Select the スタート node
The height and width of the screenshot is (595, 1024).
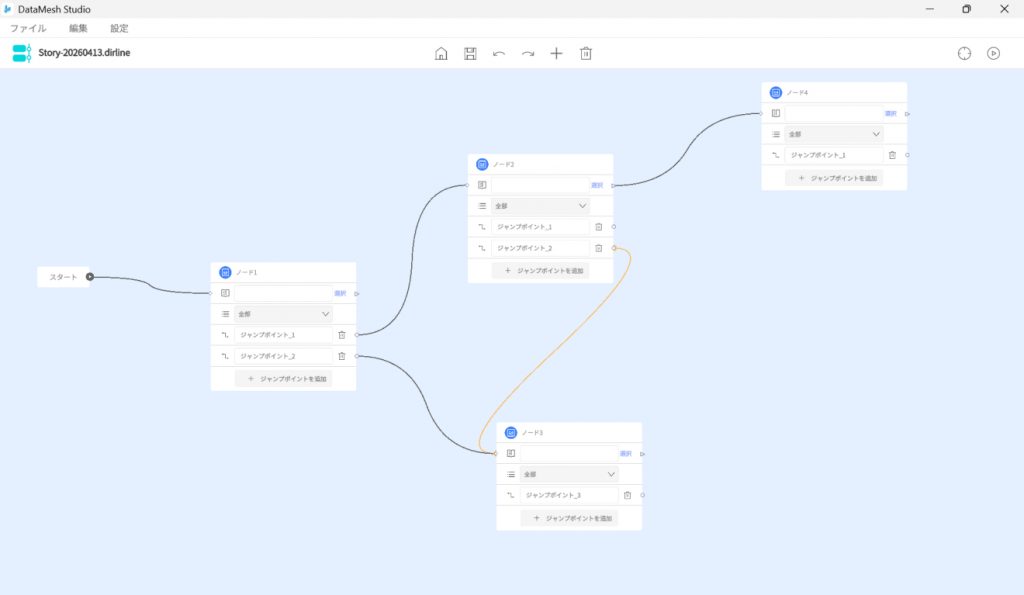click(63, 277)
